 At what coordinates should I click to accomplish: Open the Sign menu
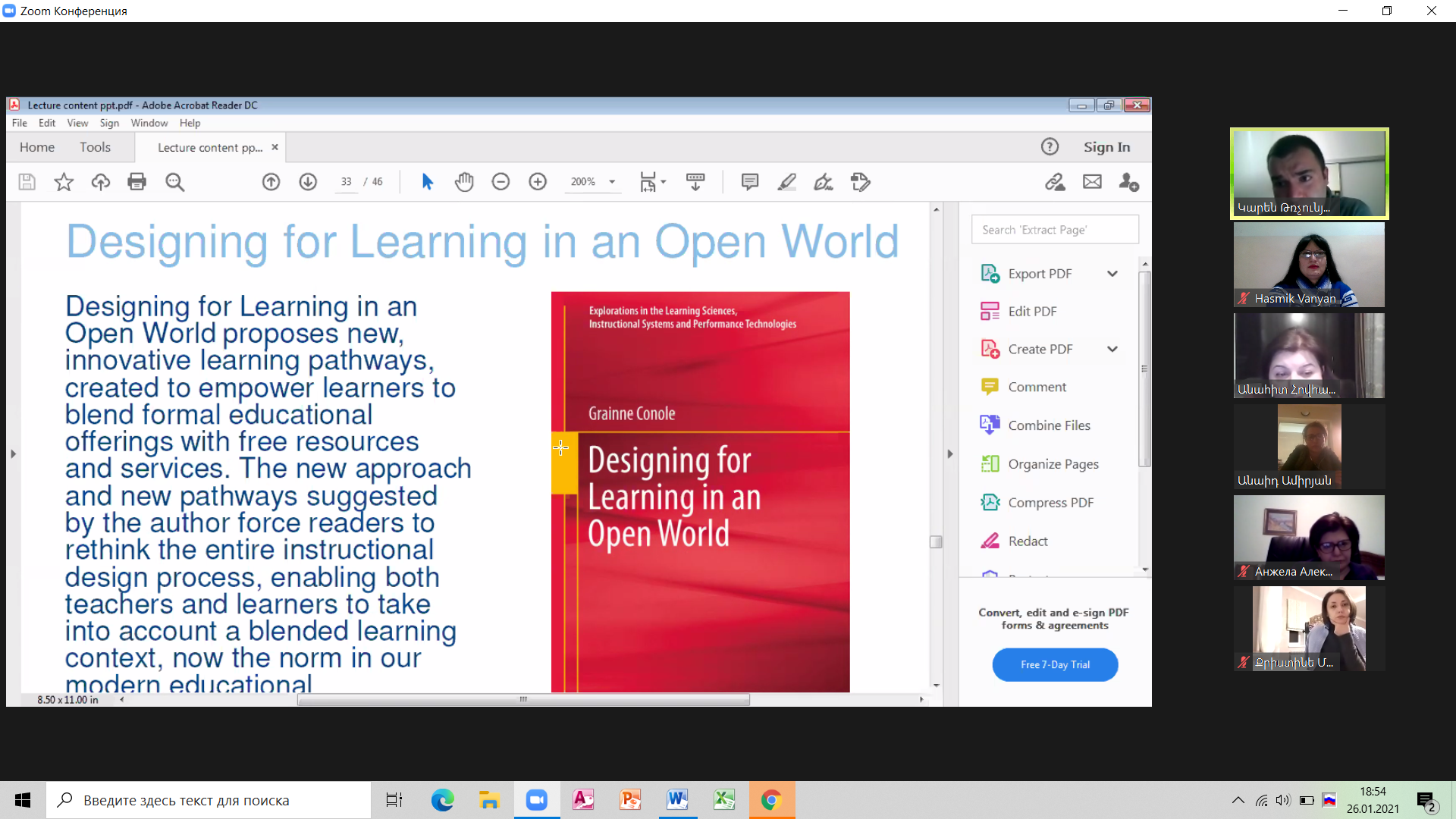coord(109,123)
